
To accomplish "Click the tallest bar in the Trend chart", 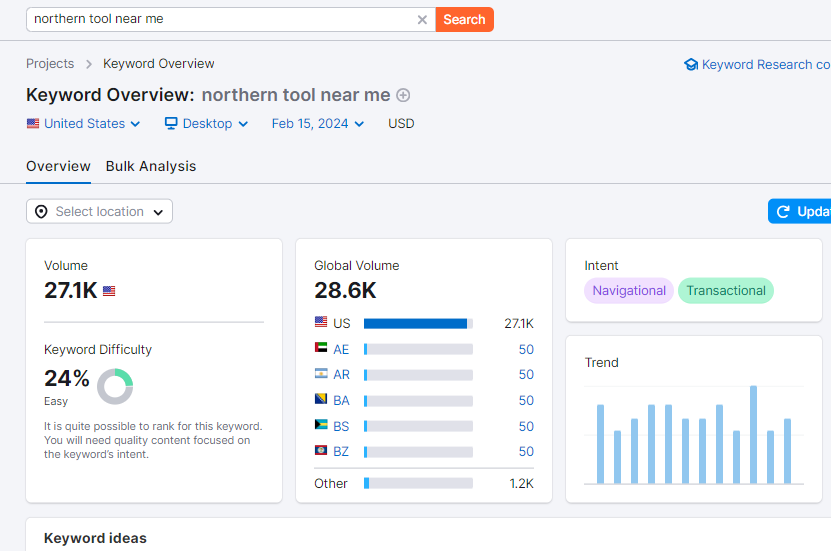I will (753, 434).
